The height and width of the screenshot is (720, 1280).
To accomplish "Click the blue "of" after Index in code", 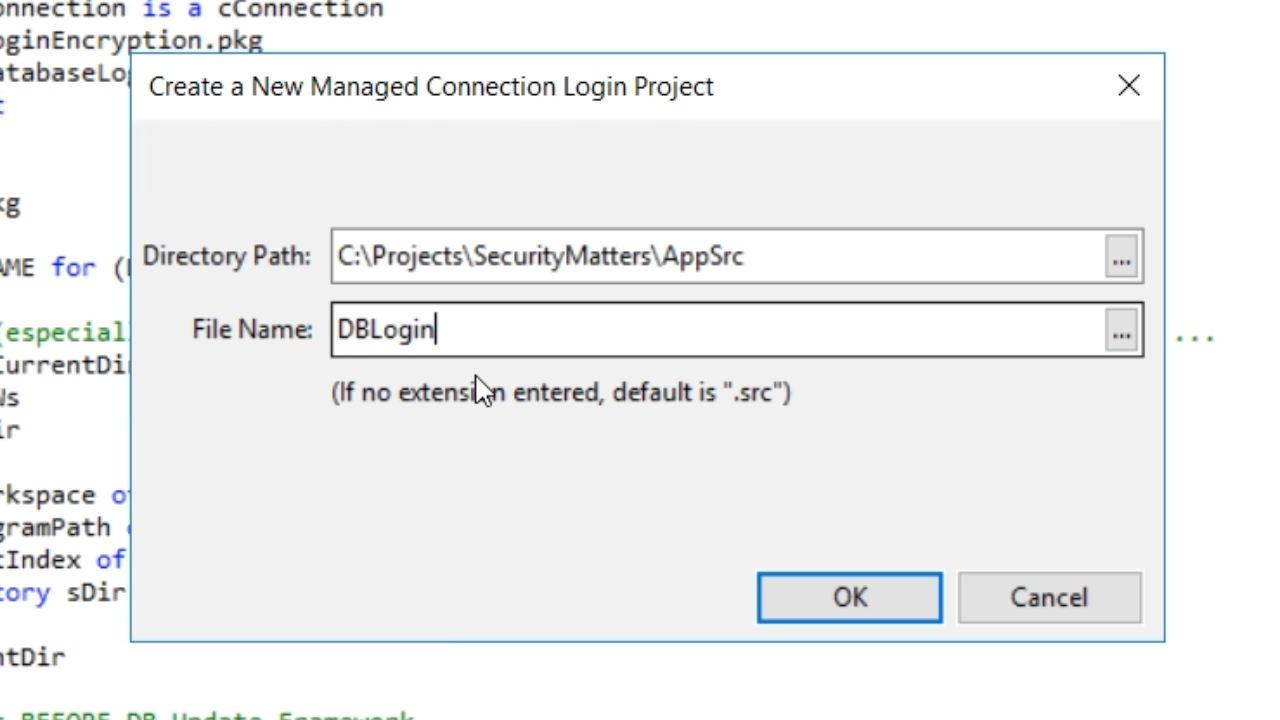I will pos(110,560).
